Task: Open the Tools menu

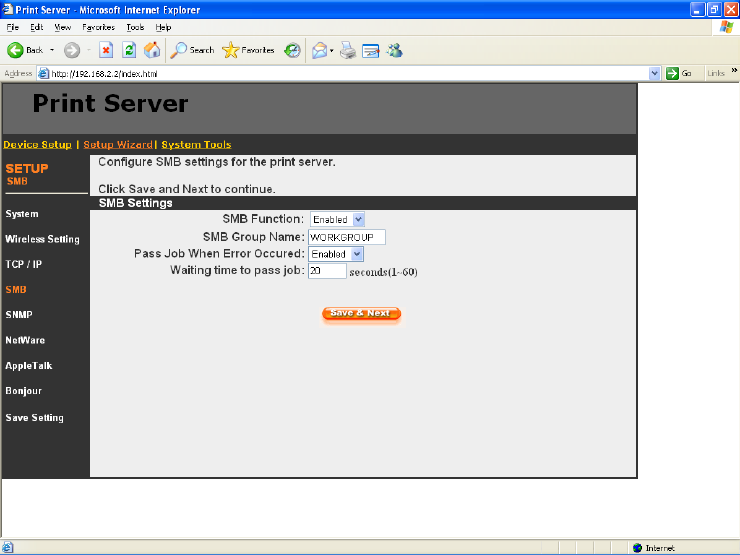Action: pyautogui.click(x=135, y=27)
